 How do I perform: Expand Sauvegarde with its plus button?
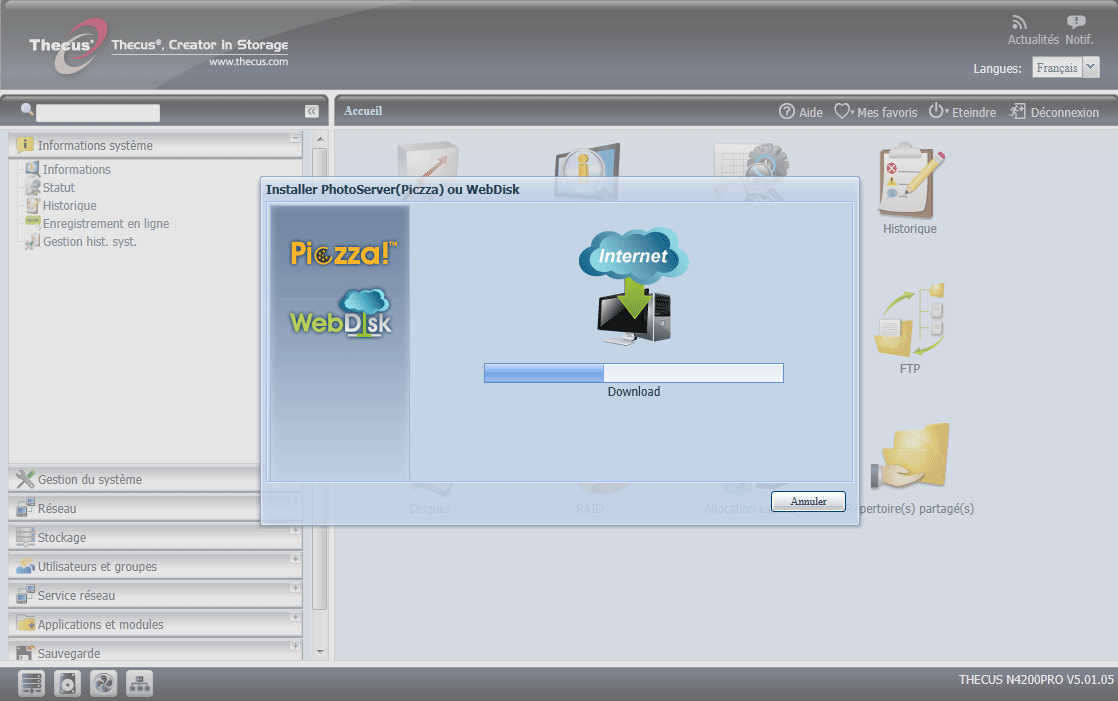coord(294,646)
